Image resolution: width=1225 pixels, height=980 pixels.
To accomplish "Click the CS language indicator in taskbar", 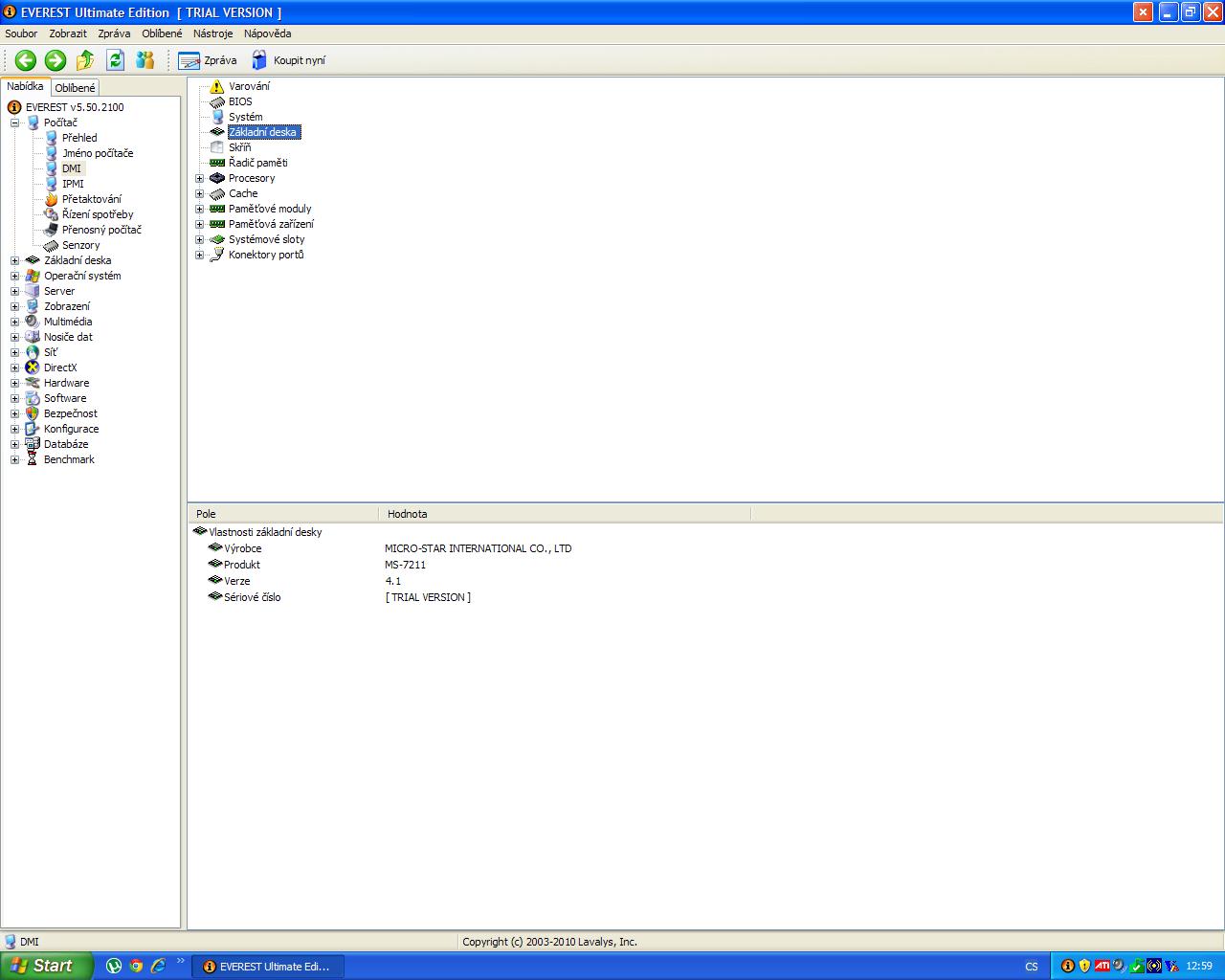I will 1032,967.
